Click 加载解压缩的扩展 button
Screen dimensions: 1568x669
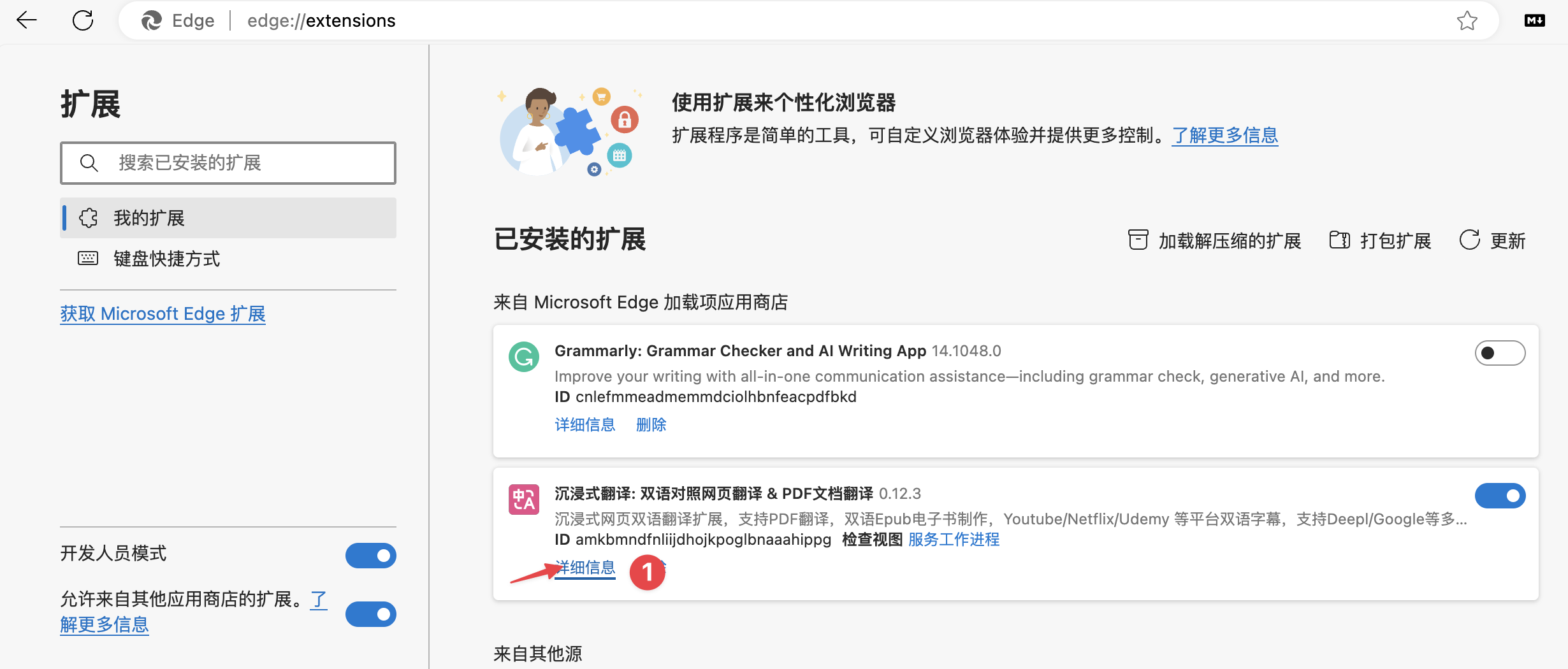1215,241
